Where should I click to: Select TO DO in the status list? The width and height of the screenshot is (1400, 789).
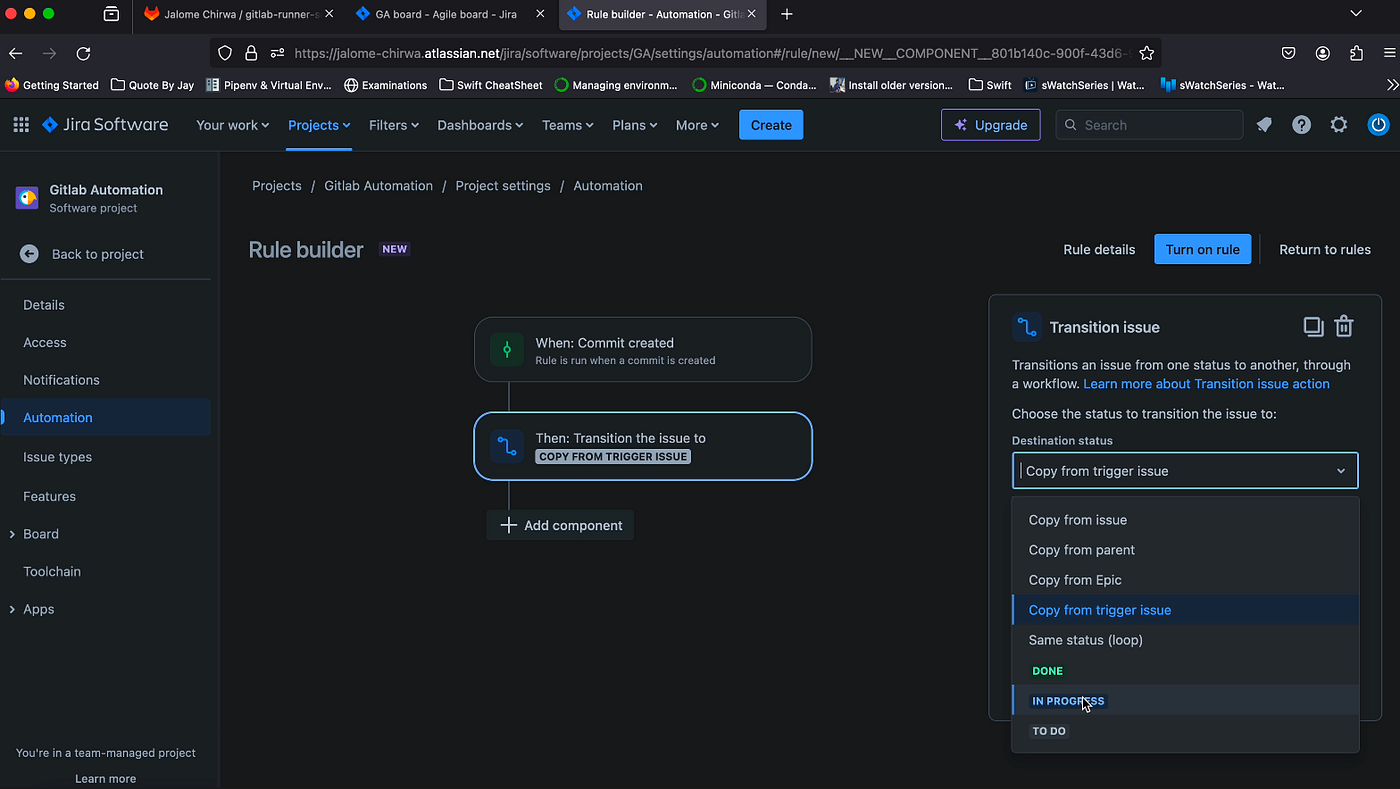1049,730
